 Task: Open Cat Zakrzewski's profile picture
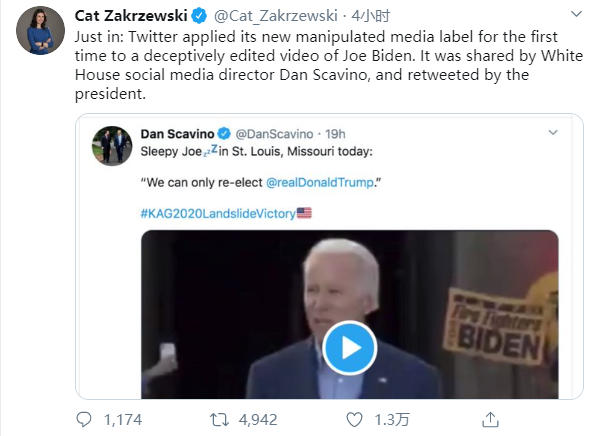pos(40,30)
